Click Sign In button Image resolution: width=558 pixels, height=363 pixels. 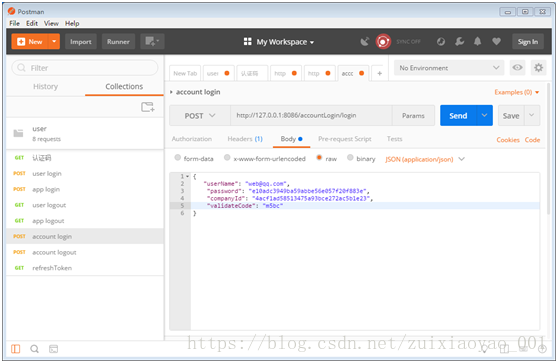(x=528, y=42)
